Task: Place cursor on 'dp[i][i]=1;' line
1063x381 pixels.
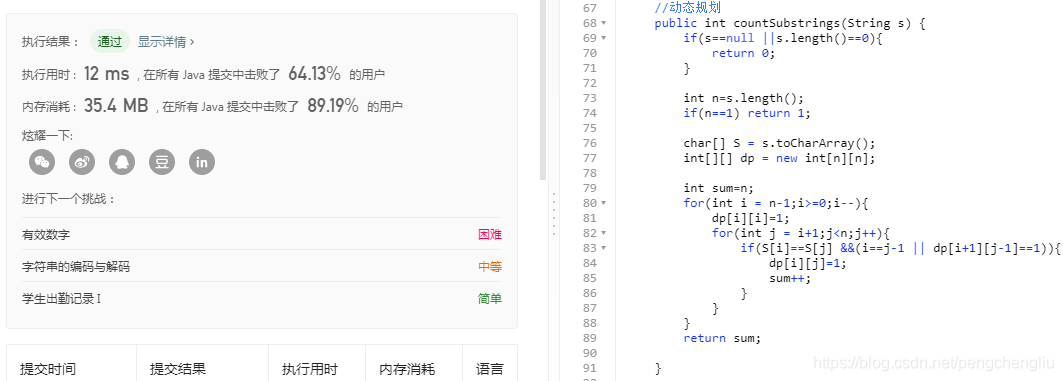Action: click(x=751, y=218)
